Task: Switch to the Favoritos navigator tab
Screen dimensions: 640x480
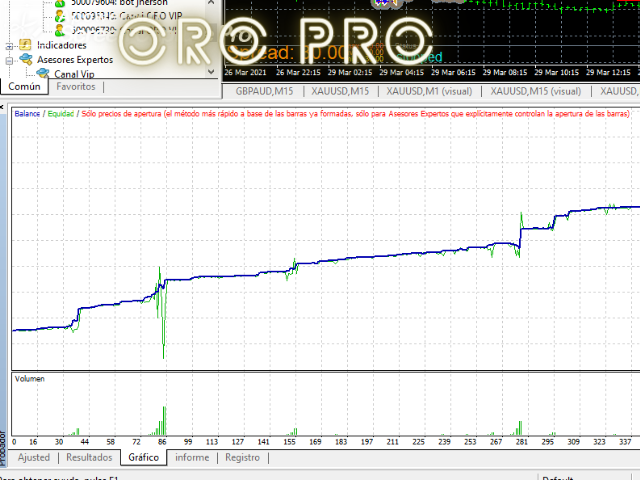Action: pyautogui.click(x=76, y=87)
